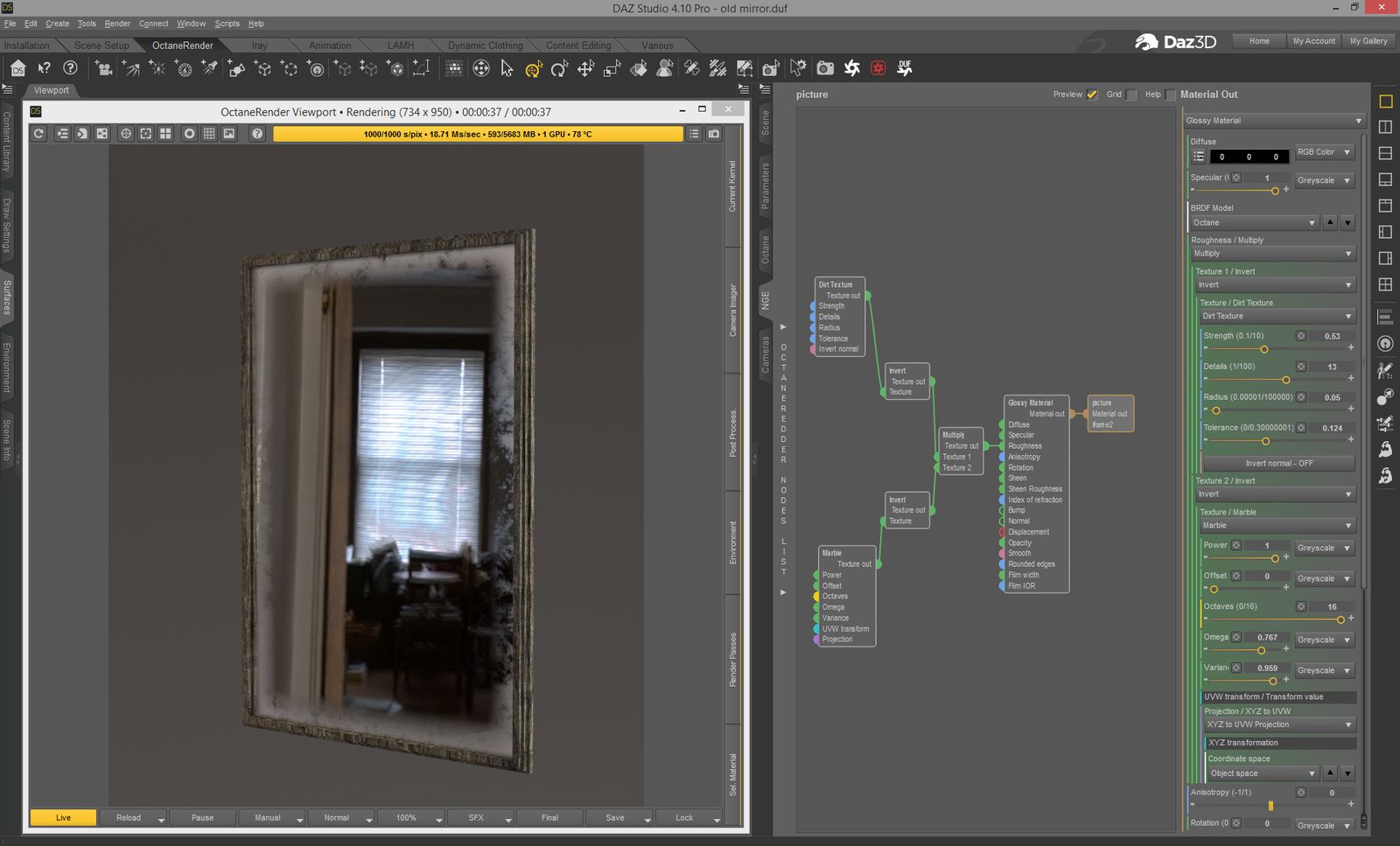Open the Glossy Material type dropdown
Viewport: 1400px width, 846px height.
[1273, 121]
